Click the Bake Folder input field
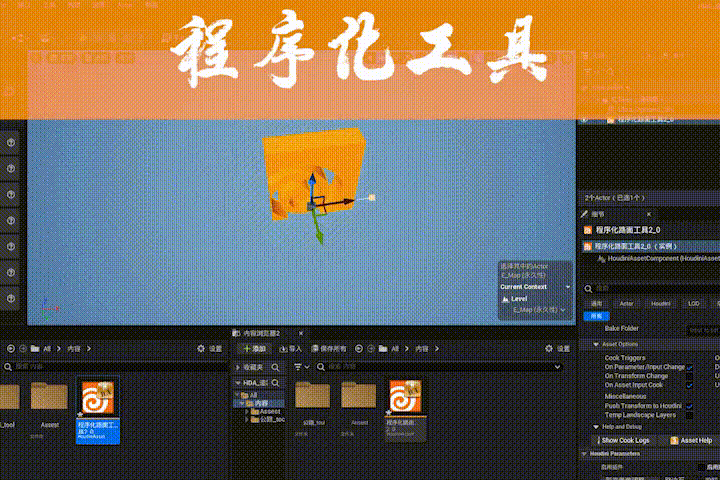Image resolution: width=720 pixels, height=480 pixels. tap(703, 329)
